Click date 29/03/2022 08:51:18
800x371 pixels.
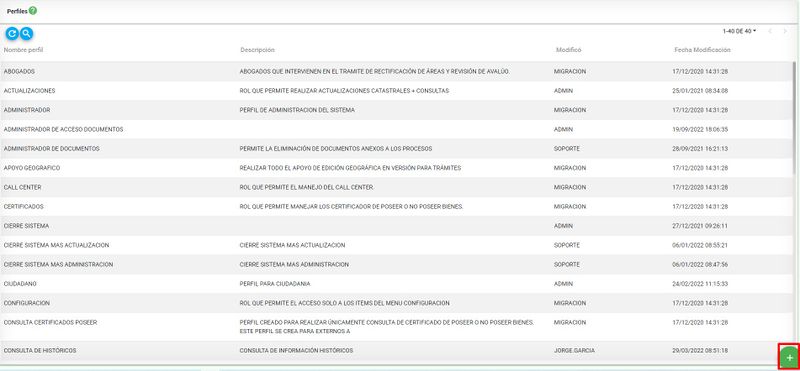click(x=700, y=351)
